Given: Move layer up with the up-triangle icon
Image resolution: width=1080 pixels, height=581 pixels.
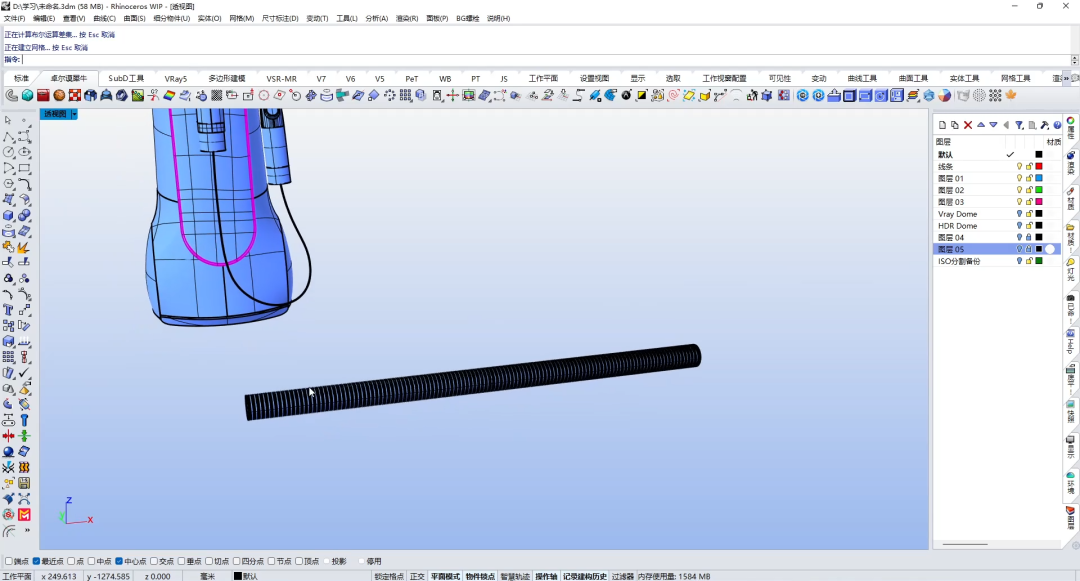Looking at the screenshot, I should [981, 125].
